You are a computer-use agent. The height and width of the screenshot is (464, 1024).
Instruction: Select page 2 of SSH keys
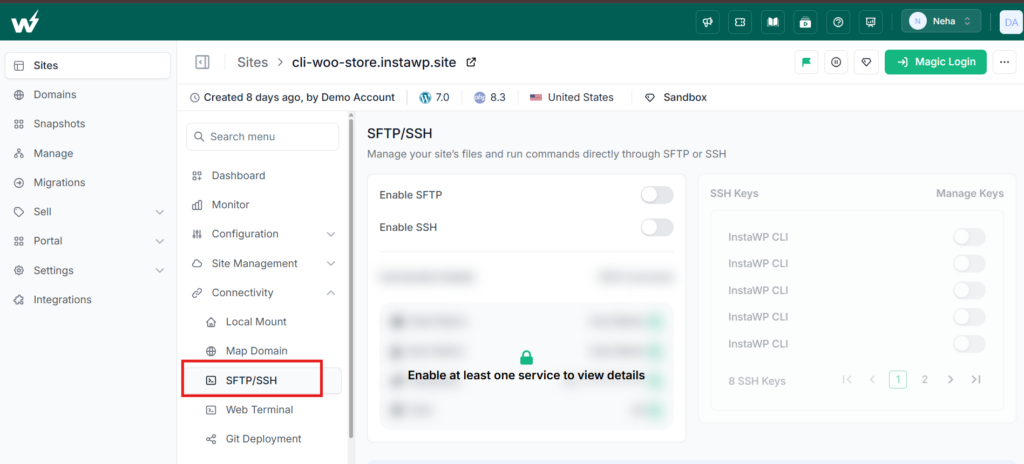coord(924,380)
